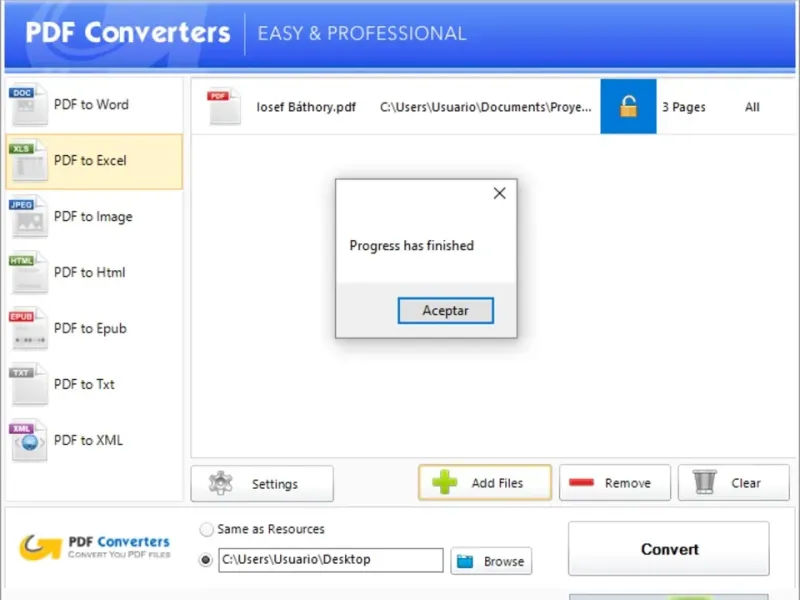Image resolution: width=800 pixels, height=600 pixels.
Task: Pick the PDF to Txt label
Action: pyautogui.click(x=84, y=384)
